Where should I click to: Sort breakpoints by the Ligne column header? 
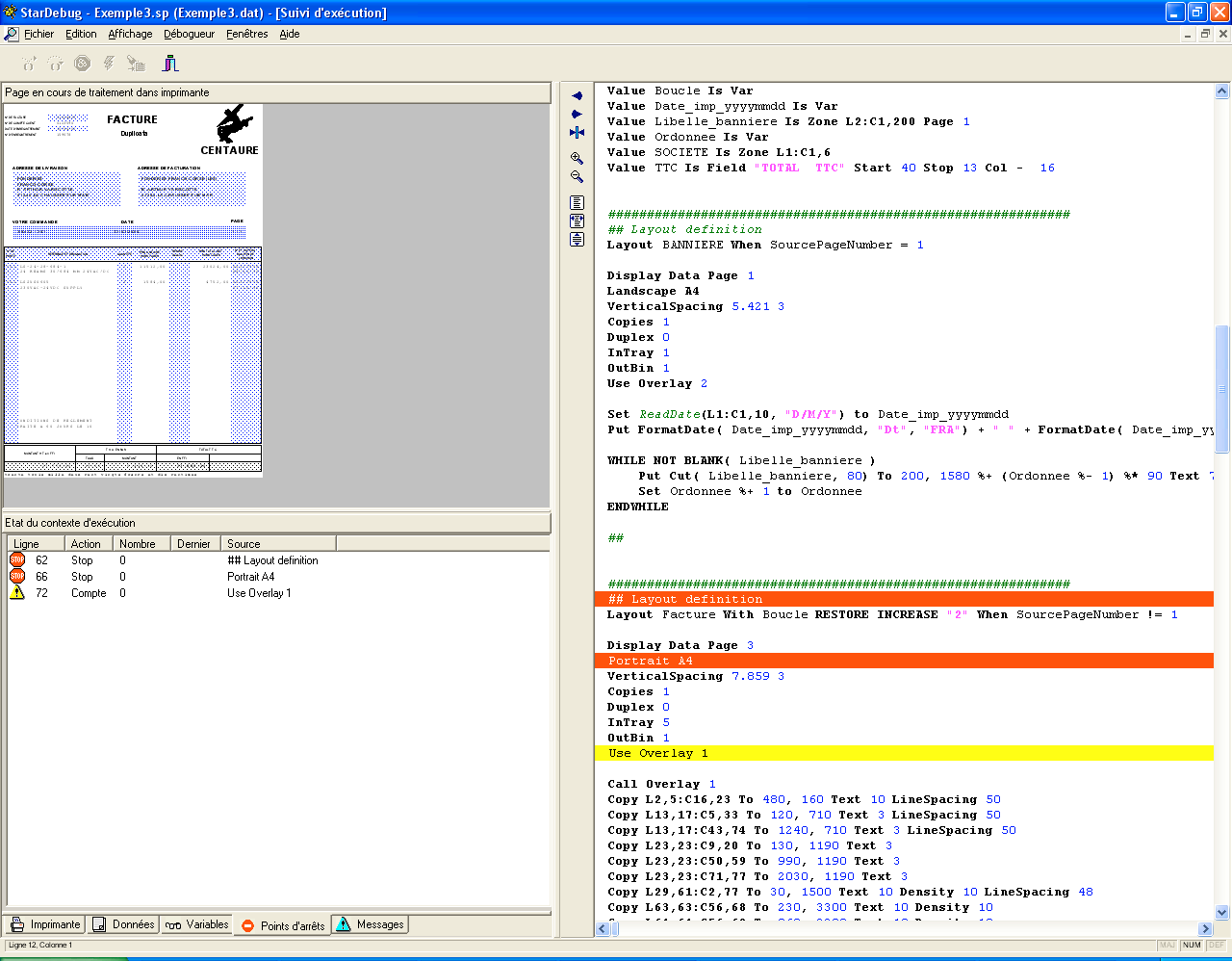pos(27,544)
